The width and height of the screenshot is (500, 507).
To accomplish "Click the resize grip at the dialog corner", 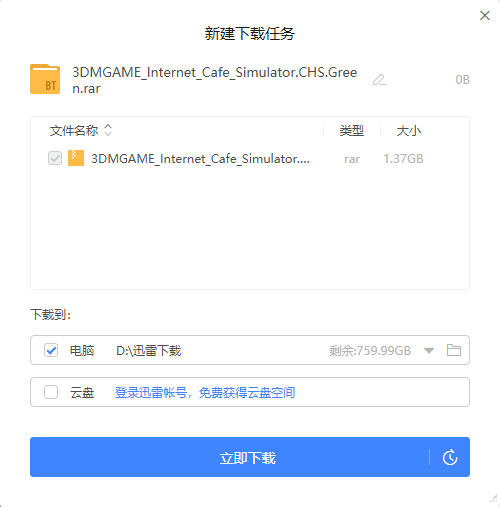I will (x=494, y=498).
